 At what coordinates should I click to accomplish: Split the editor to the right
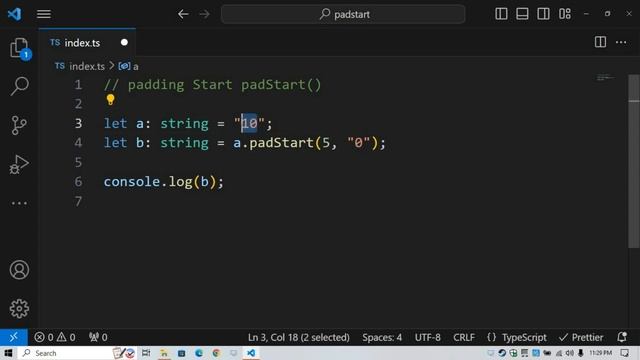click(600, 42)
